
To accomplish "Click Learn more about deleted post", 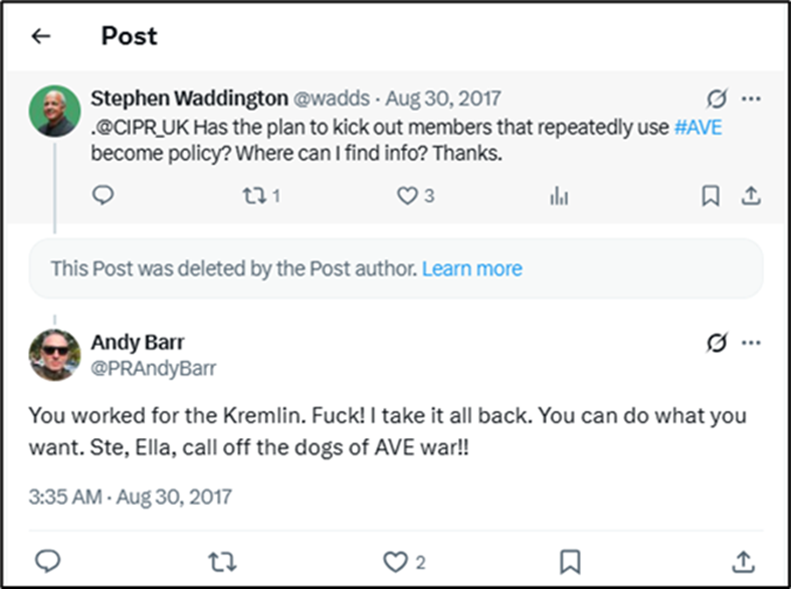I will [x=472, y=268].
